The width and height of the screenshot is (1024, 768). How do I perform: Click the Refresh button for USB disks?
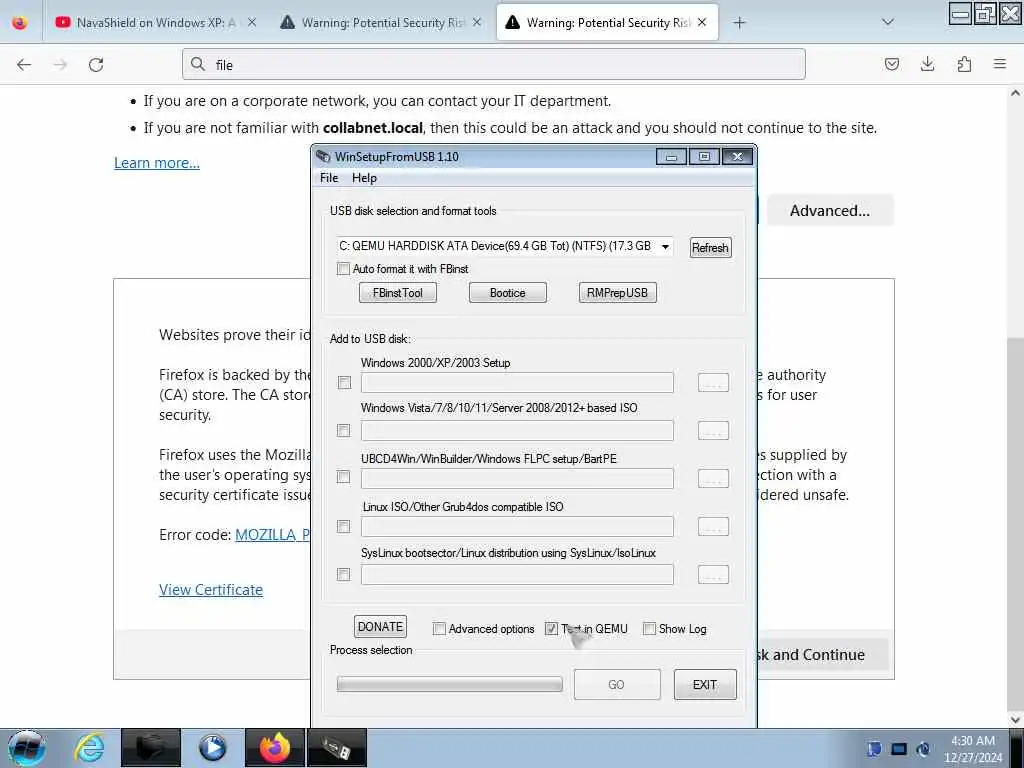pos(710,248)
